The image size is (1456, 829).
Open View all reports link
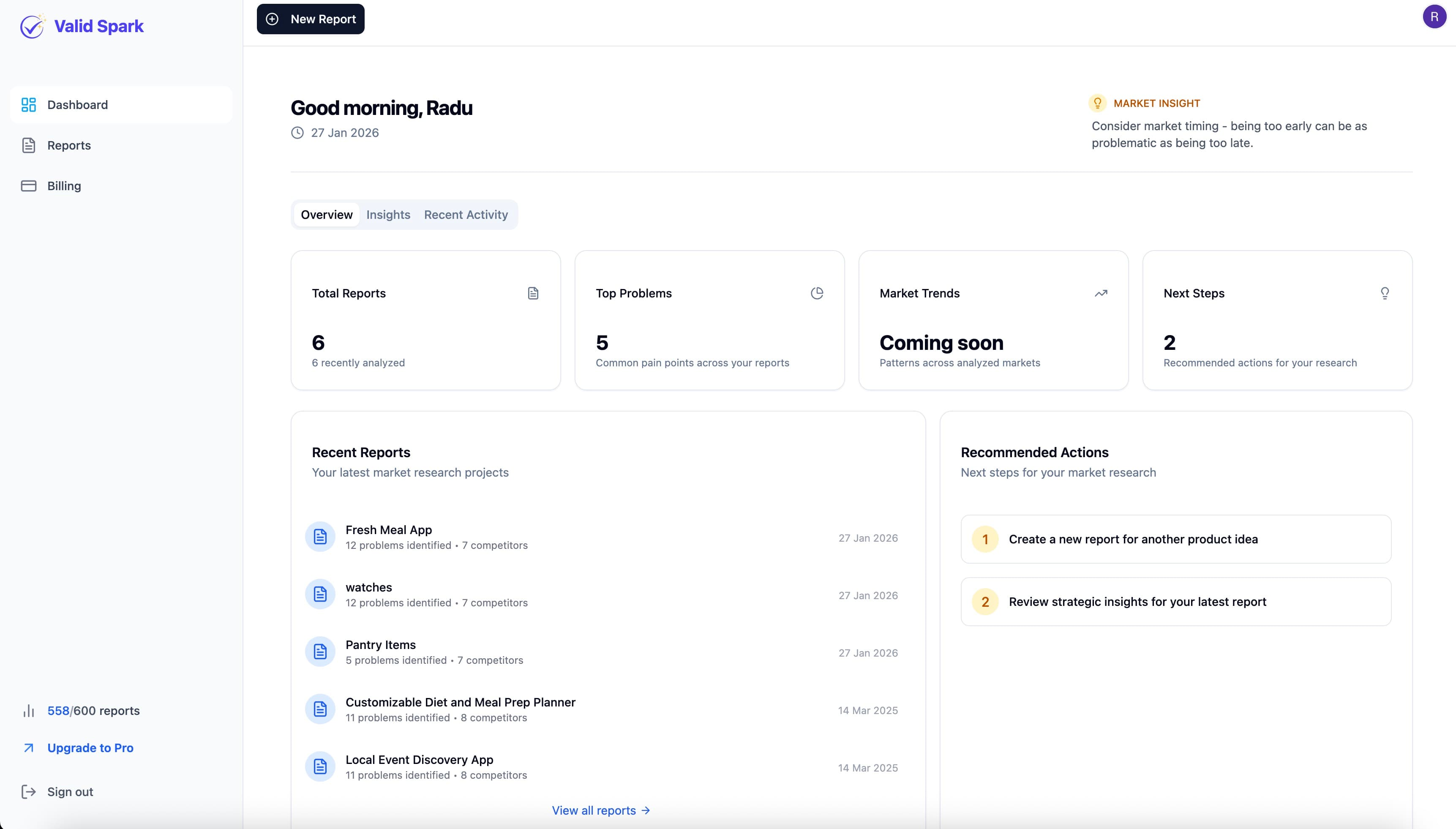pos(601,810)
